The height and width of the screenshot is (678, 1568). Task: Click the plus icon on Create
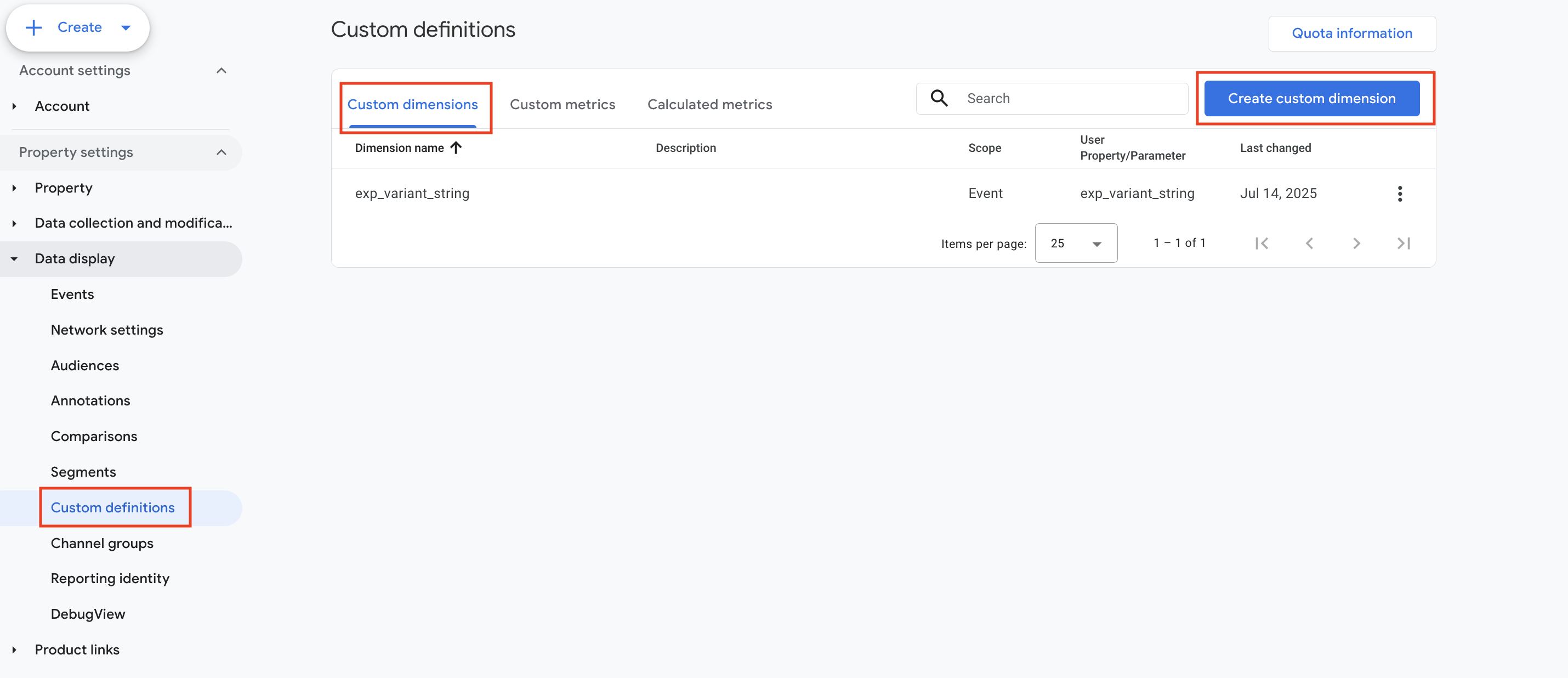(x=33, y=27)
